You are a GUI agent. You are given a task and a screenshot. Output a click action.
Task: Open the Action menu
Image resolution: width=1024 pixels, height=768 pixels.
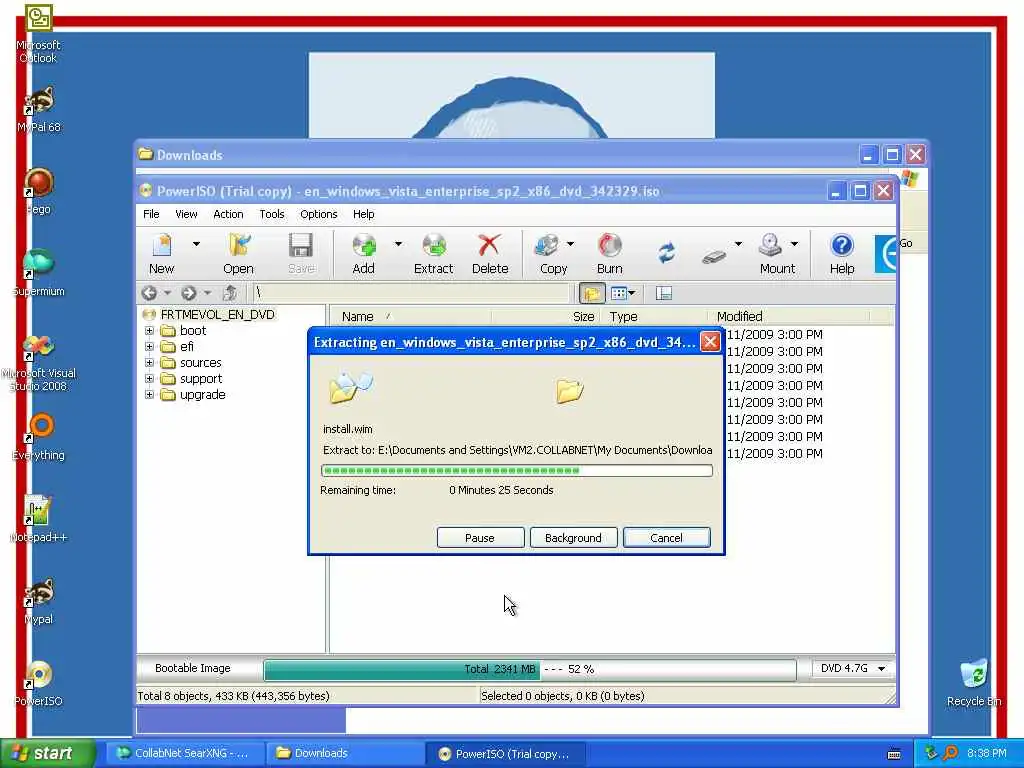[x=228, y=214]
